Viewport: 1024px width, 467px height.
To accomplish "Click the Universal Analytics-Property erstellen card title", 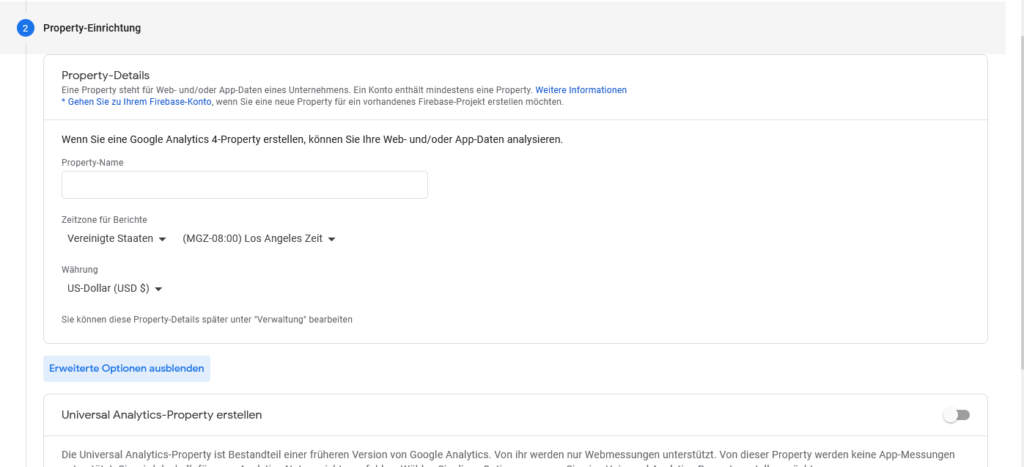I will 161,415.
